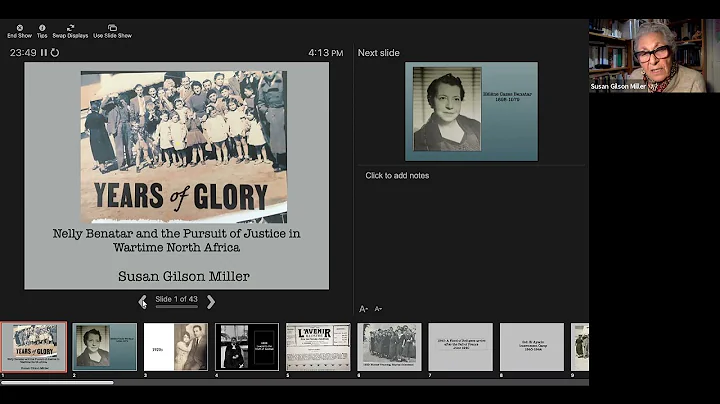Reset the elapsed timer
Viewport: 720px width, 404px height.
pyautogui.click(x=55, y=53)
